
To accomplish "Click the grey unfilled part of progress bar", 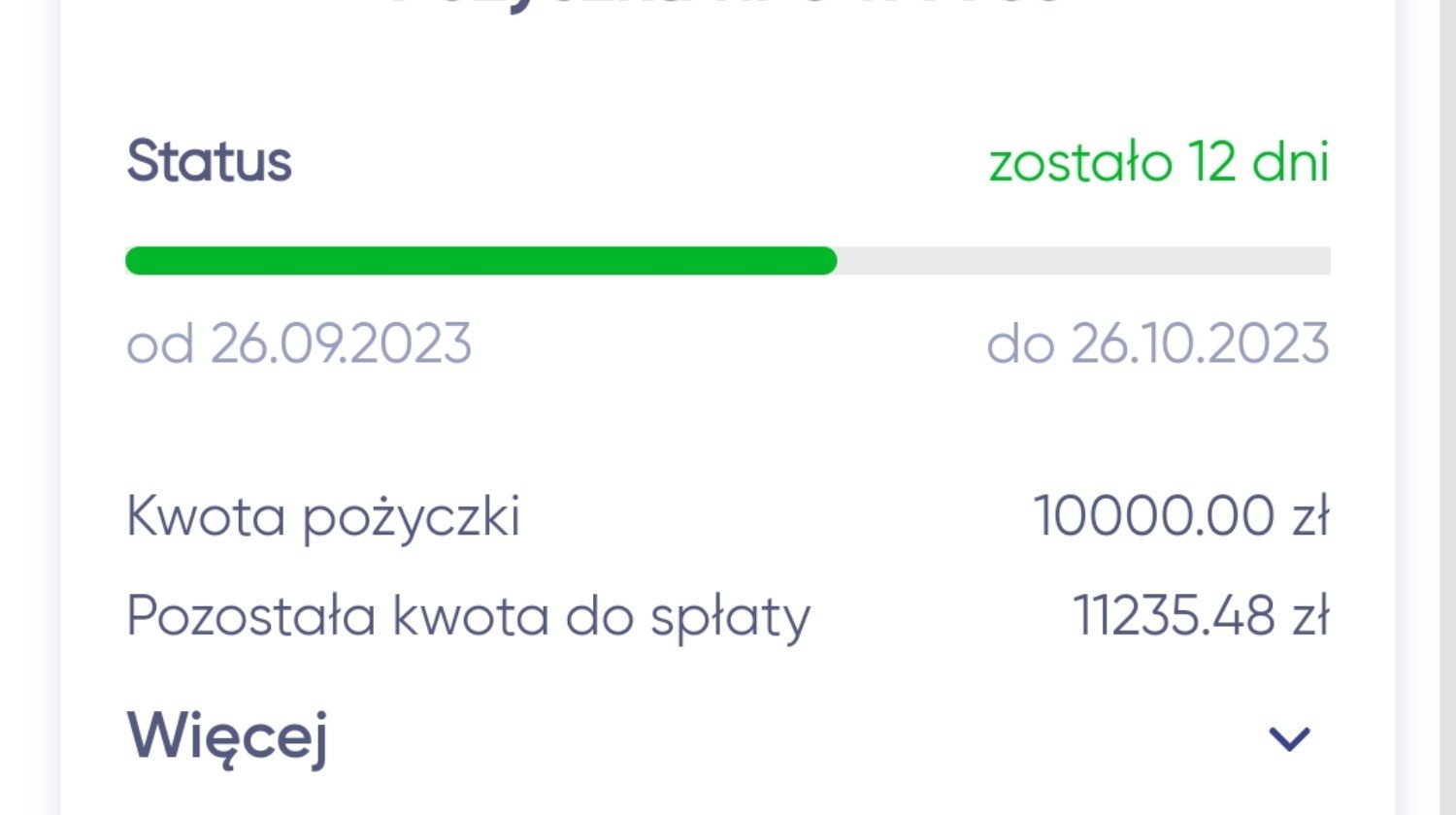I will (x=1083, y=261).
